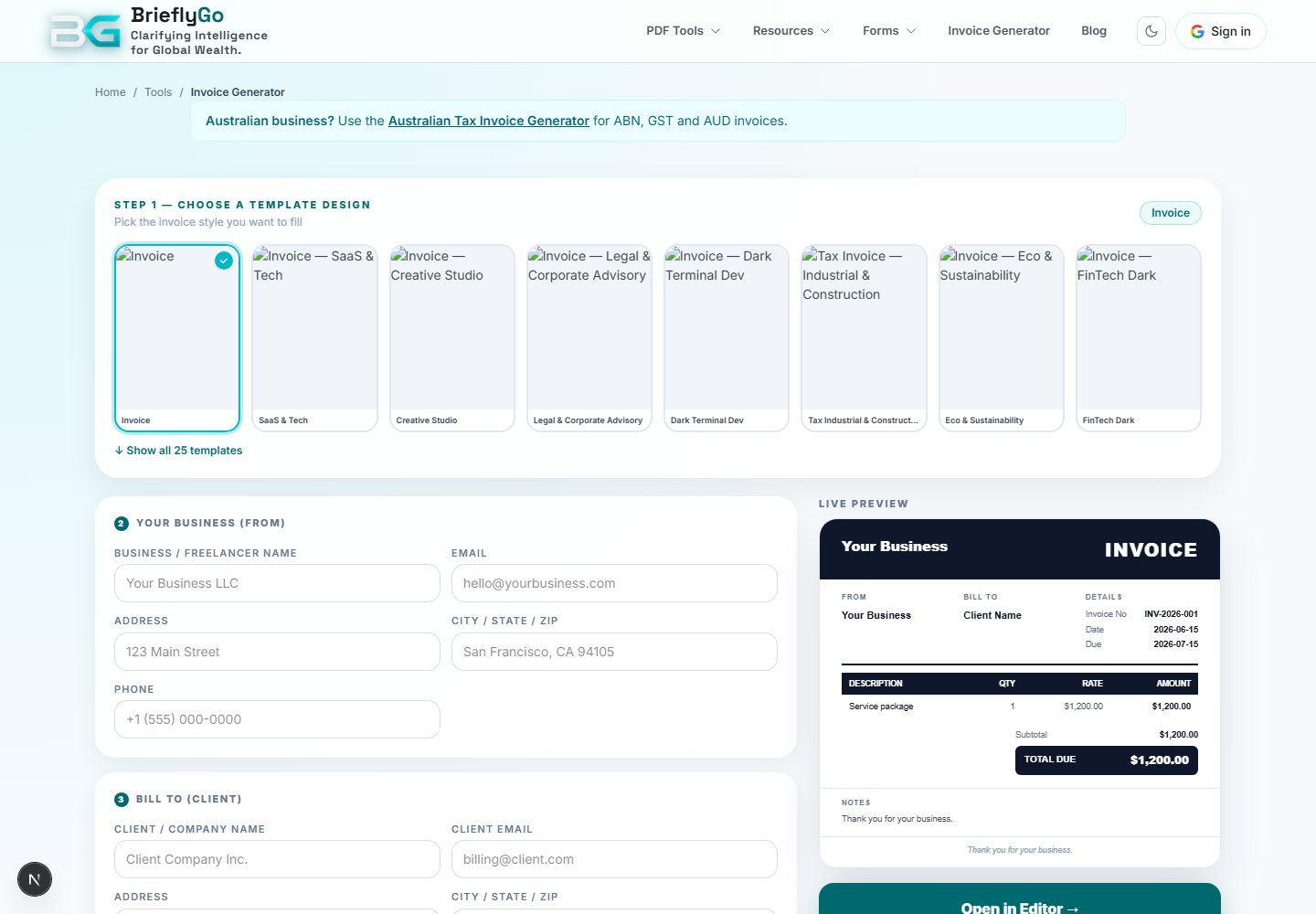The height and width of the screenshot is (914, 1316).
Task: Select the basic Invoice template
Action: 177,337
